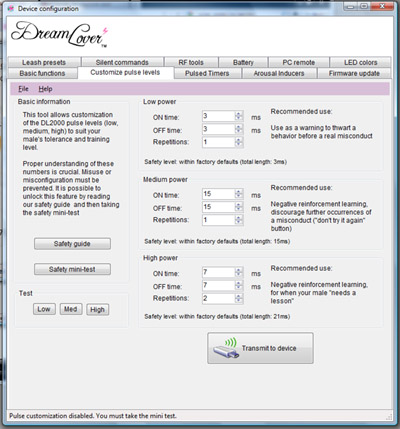This screenshot has width=400, height=429.
Task: Adjust High power Repetitions stepper
Action: 239,298
